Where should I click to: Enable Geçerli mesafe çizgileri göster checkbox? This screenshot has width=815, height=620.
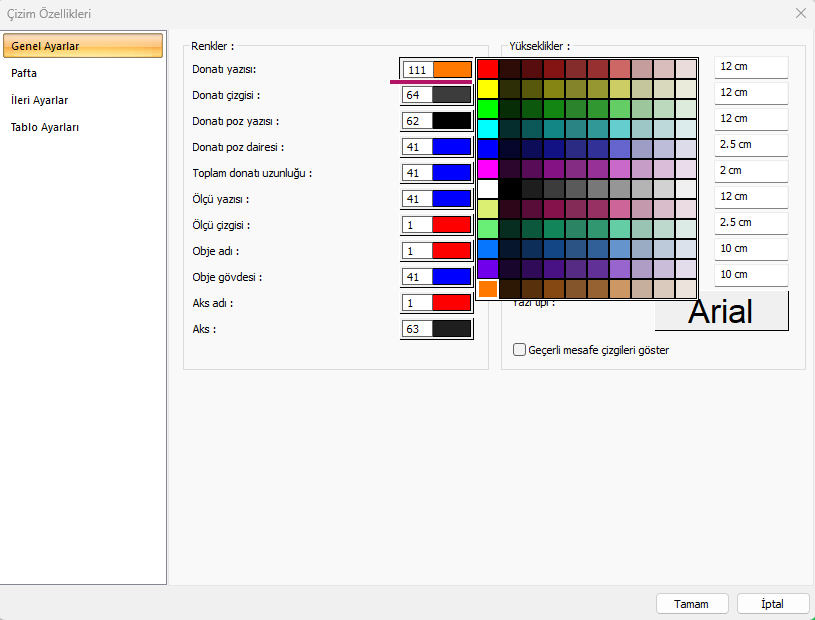[x=519, y=350]
